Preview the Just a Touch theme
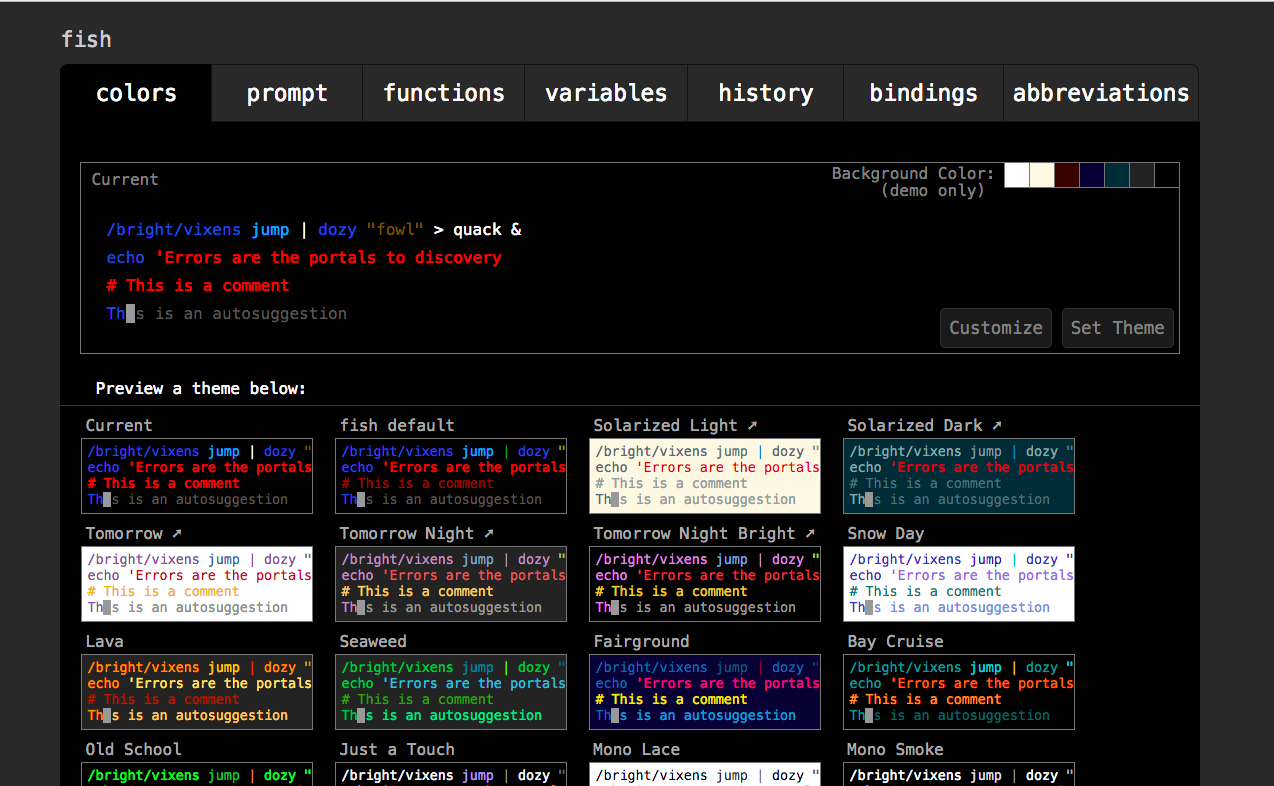 (x=451, y=774)
